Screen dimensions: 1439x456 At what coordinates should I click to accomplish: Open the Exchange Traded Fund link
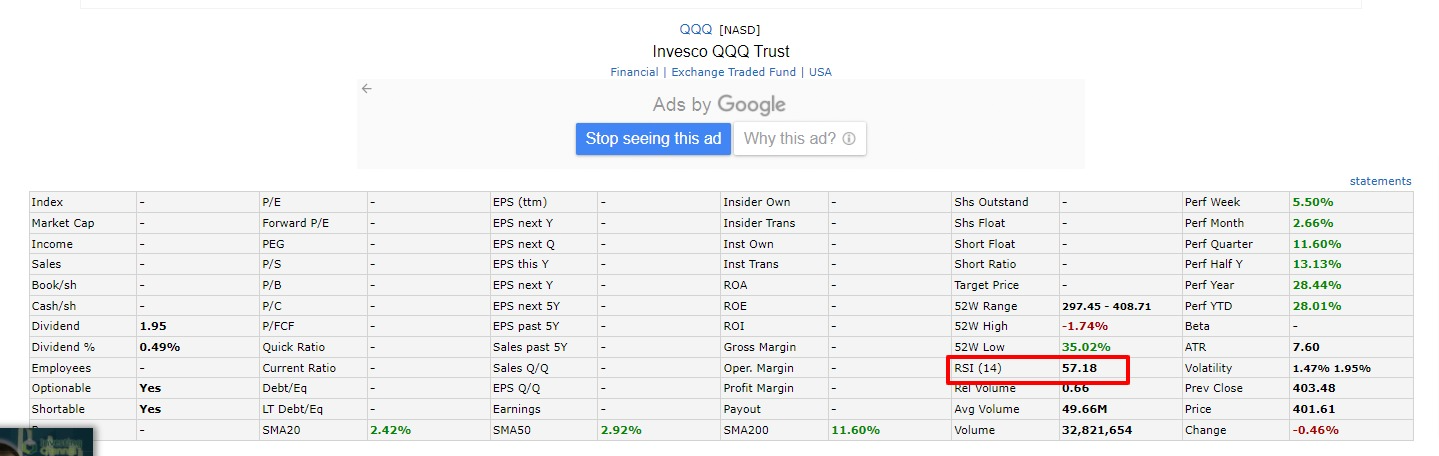tap(733, 72)
